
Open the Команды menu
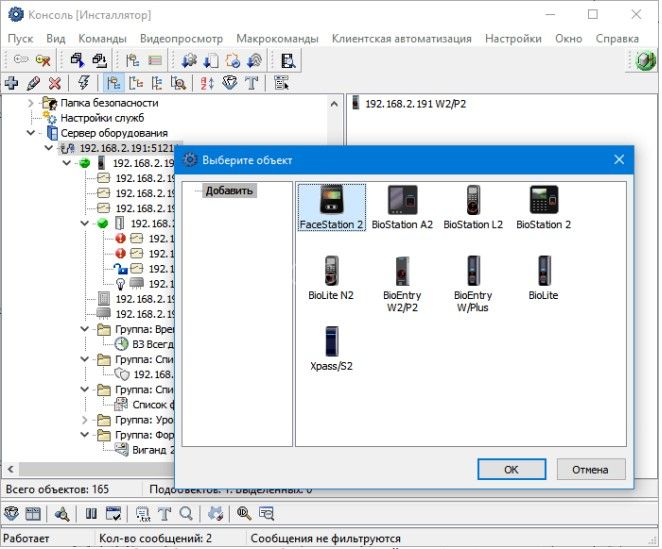(x=103, y=38)
